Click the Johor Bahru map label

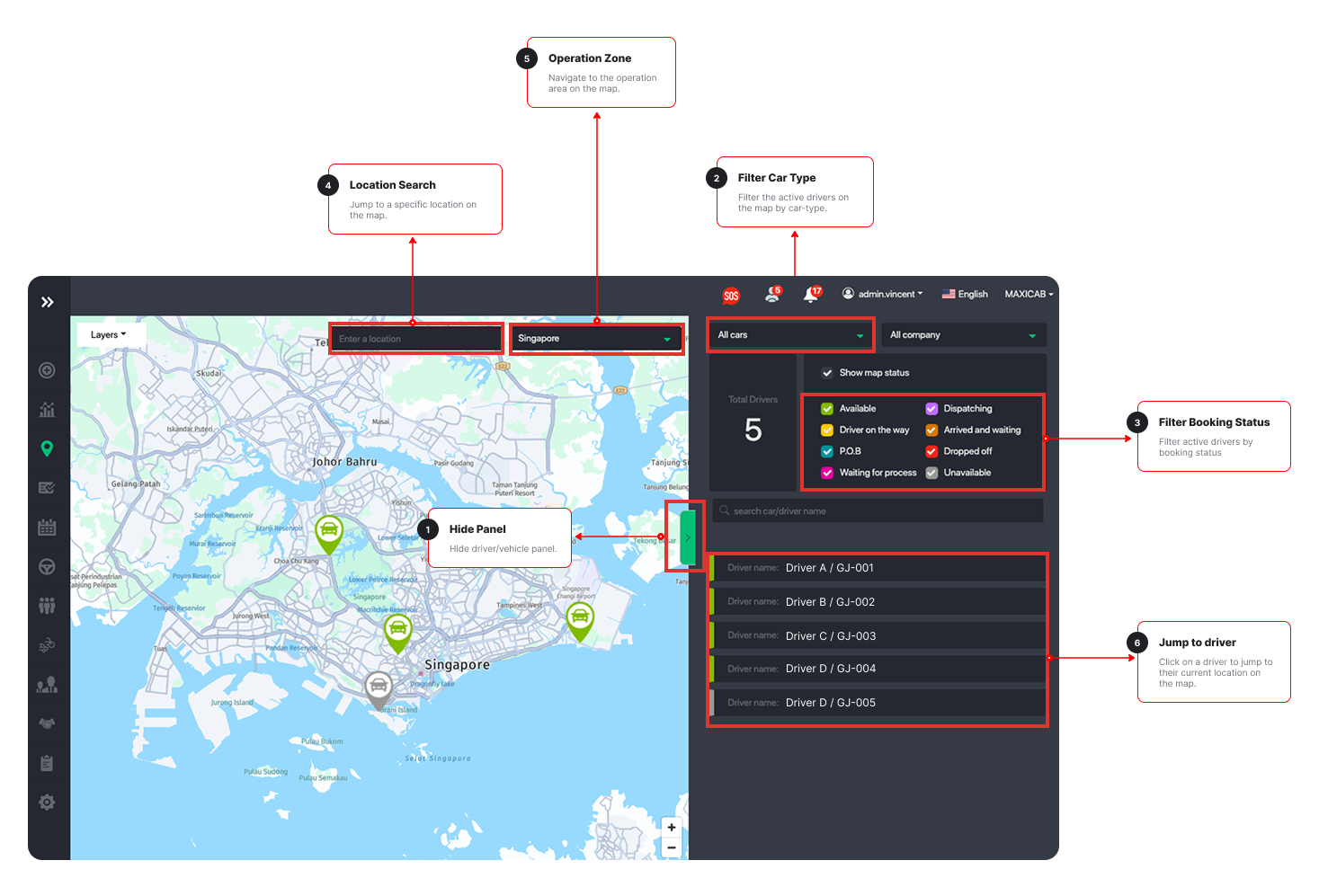(344, 462)
